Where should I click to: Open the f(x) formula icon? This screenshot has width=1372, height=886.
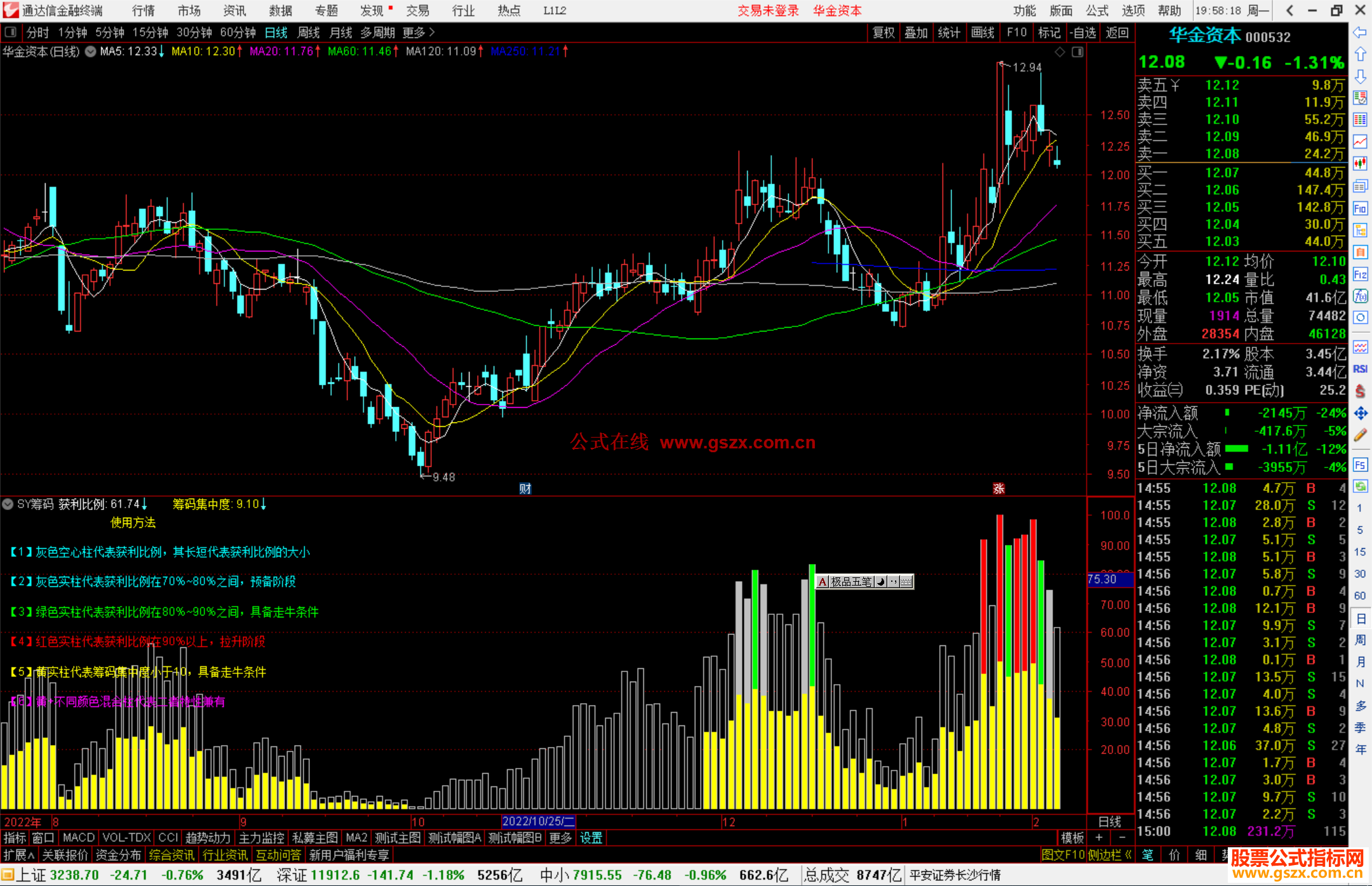click(1360, 297)
